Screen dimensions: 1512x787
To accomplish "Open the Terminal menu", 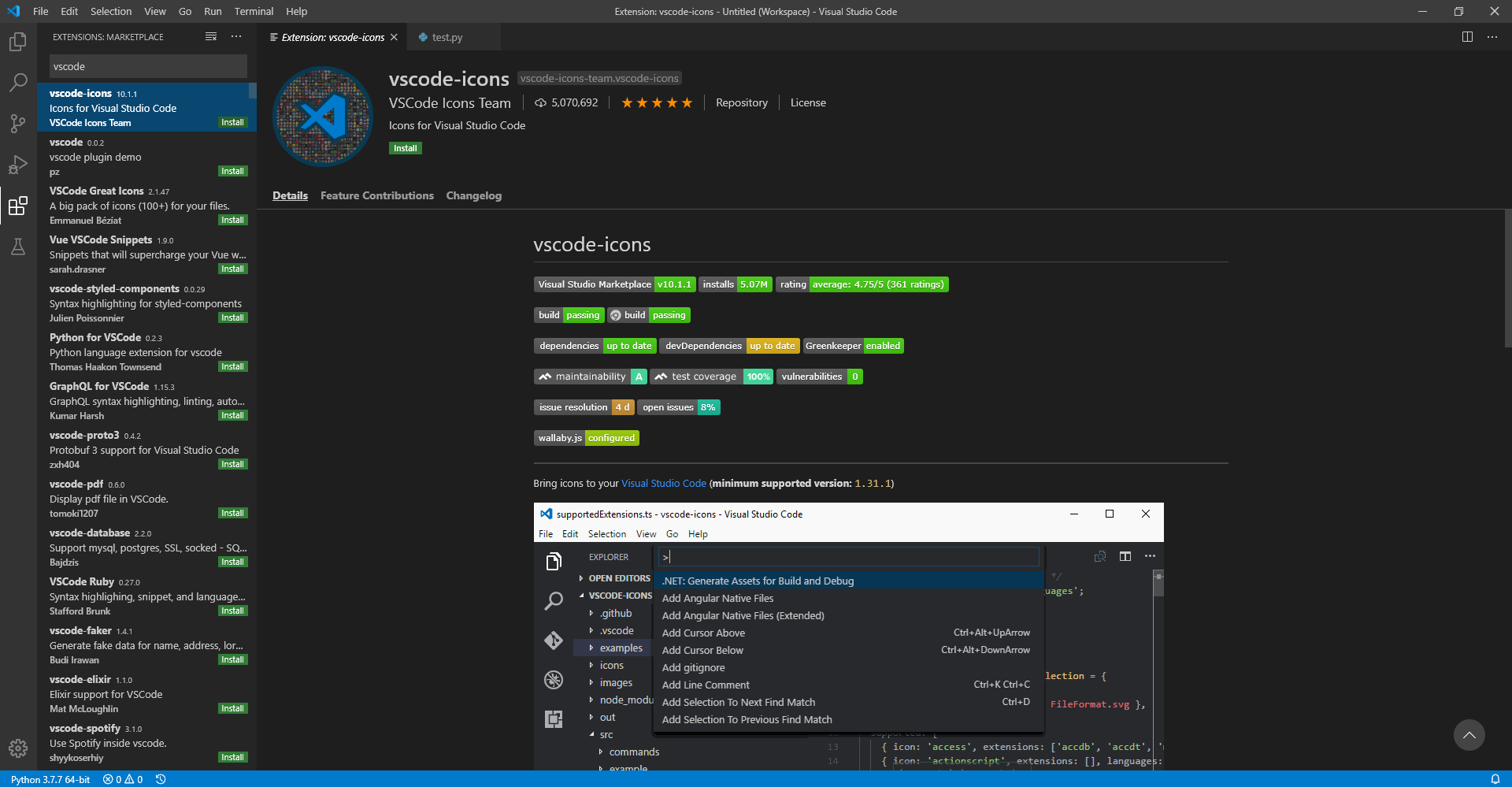I will [x=254, y=11].
